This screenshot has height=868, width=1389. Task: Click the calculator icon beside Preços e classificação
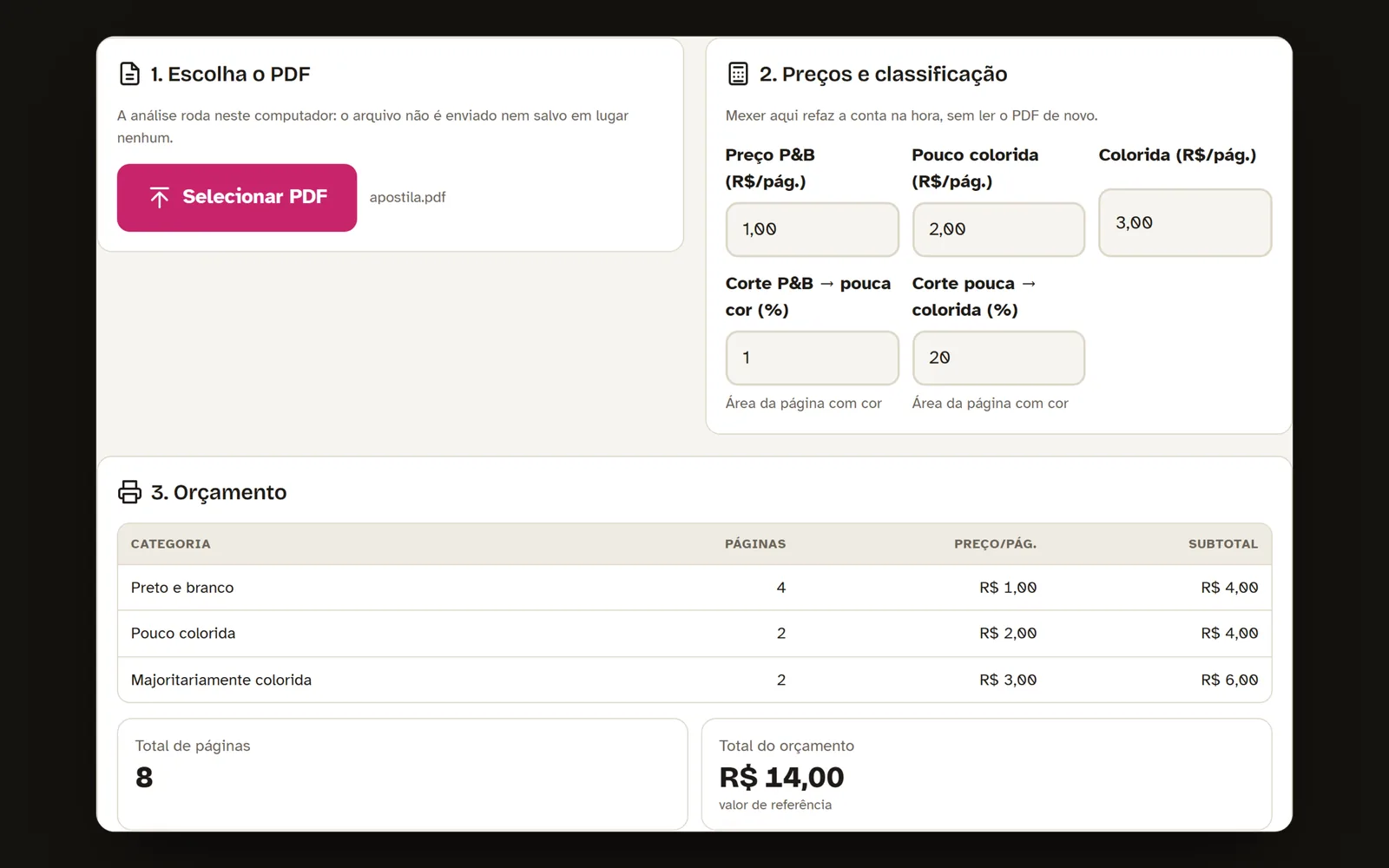point(738,74)
